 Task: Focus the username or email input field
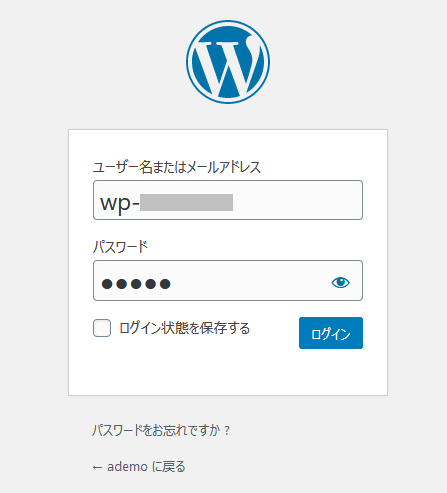click(x=228, y=200)
